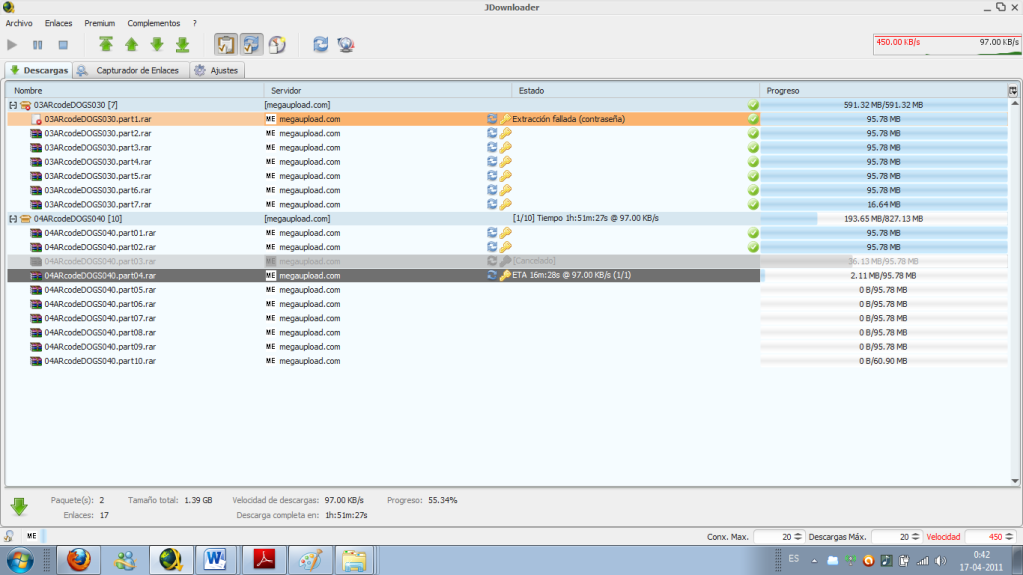Viewport: 1023px width, 575px height.
Task: Switch to the Descargas tab
Action: point(38,70)
